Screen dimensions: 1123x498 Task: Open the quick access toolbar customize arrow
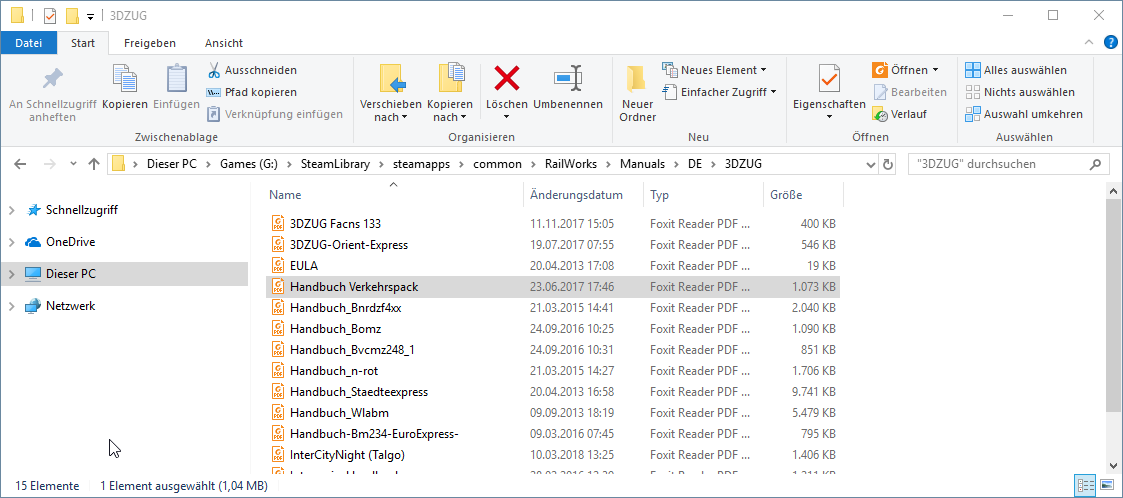[x=90, y=16]
